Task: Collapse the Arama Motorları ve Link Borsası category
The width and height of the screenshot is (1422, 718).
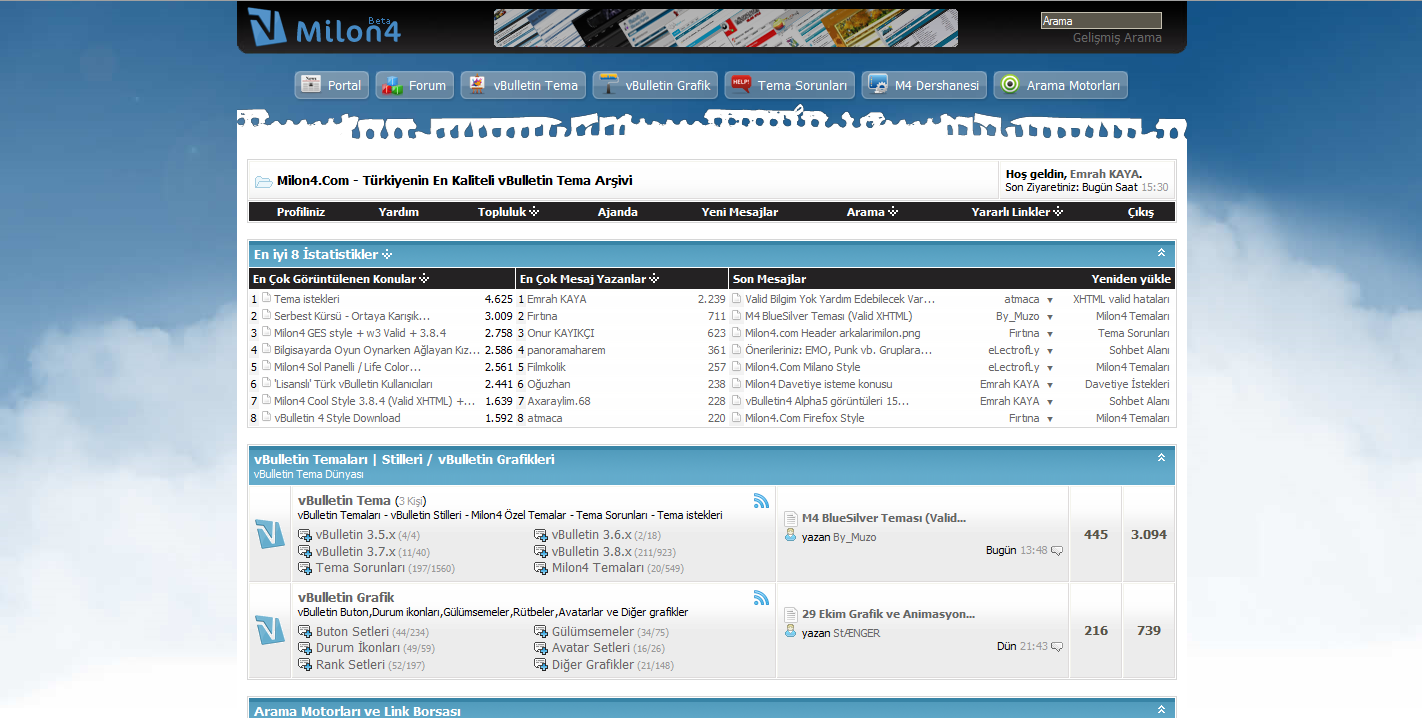Action: [x=1161, y=709]
